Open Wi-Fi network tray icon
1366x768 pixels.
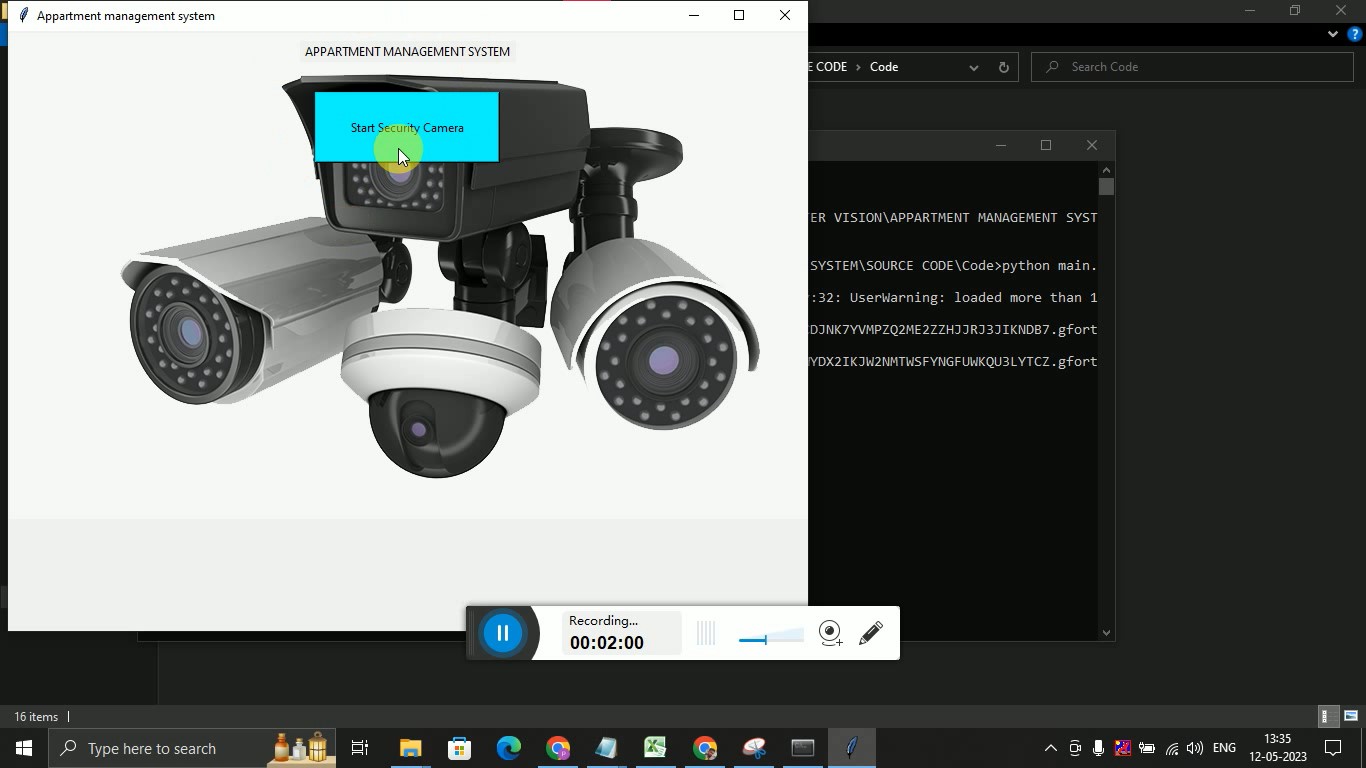[1171, 748]
